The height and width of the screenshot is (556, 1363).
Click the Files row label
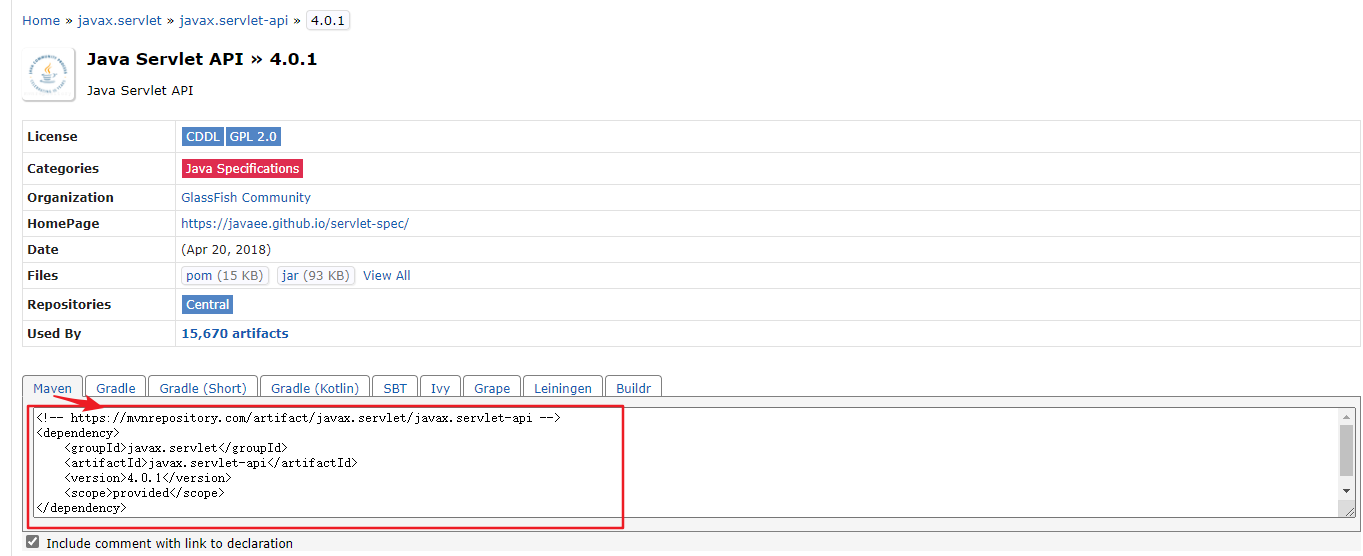coord(43,276)
